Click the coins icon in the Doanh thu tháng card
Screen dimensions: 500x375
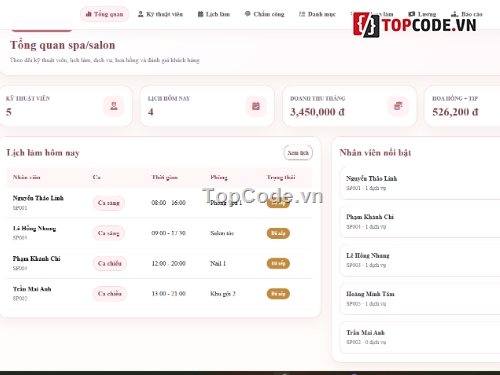[398, 106]
